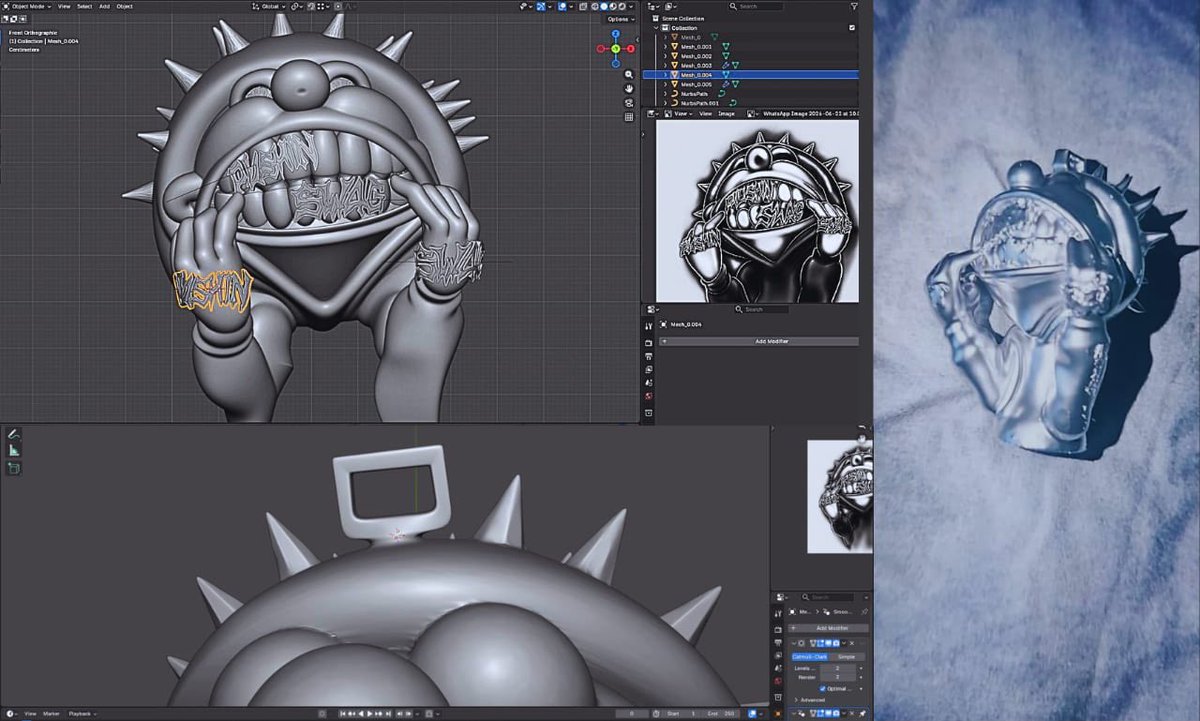This screenshot has height=721, width=1200.
Task: Collapse the Collection tree in outliner
Action: pyautogui.click(x=655, y=28)
